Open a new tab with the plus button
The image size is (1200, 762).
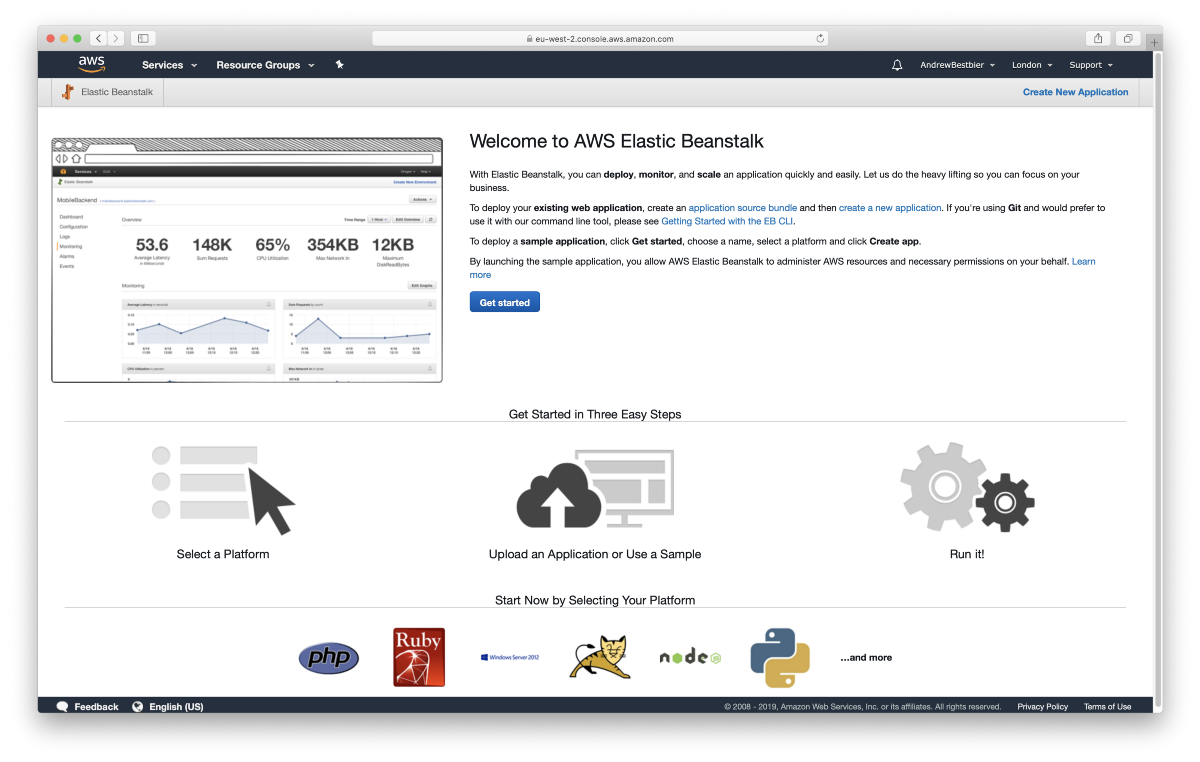[x=1155, y=42]
